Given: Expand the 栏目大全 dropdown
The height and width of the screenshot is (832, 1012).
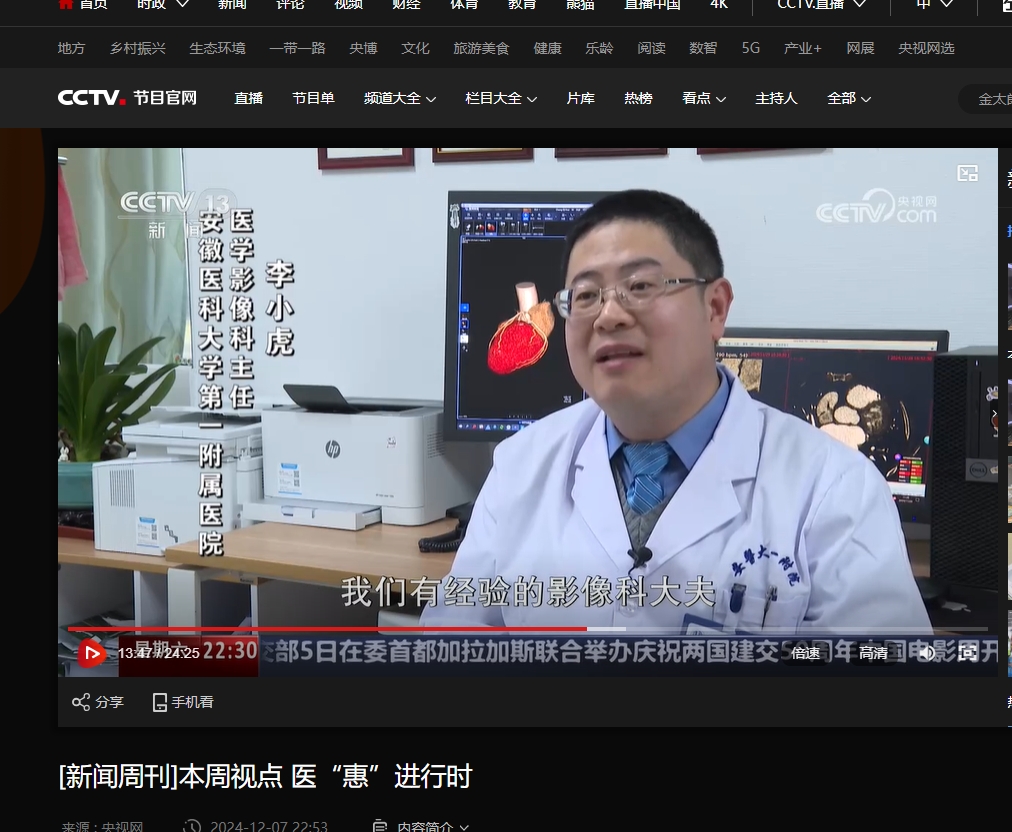Looking at the screenshot, I should (501, 98).
